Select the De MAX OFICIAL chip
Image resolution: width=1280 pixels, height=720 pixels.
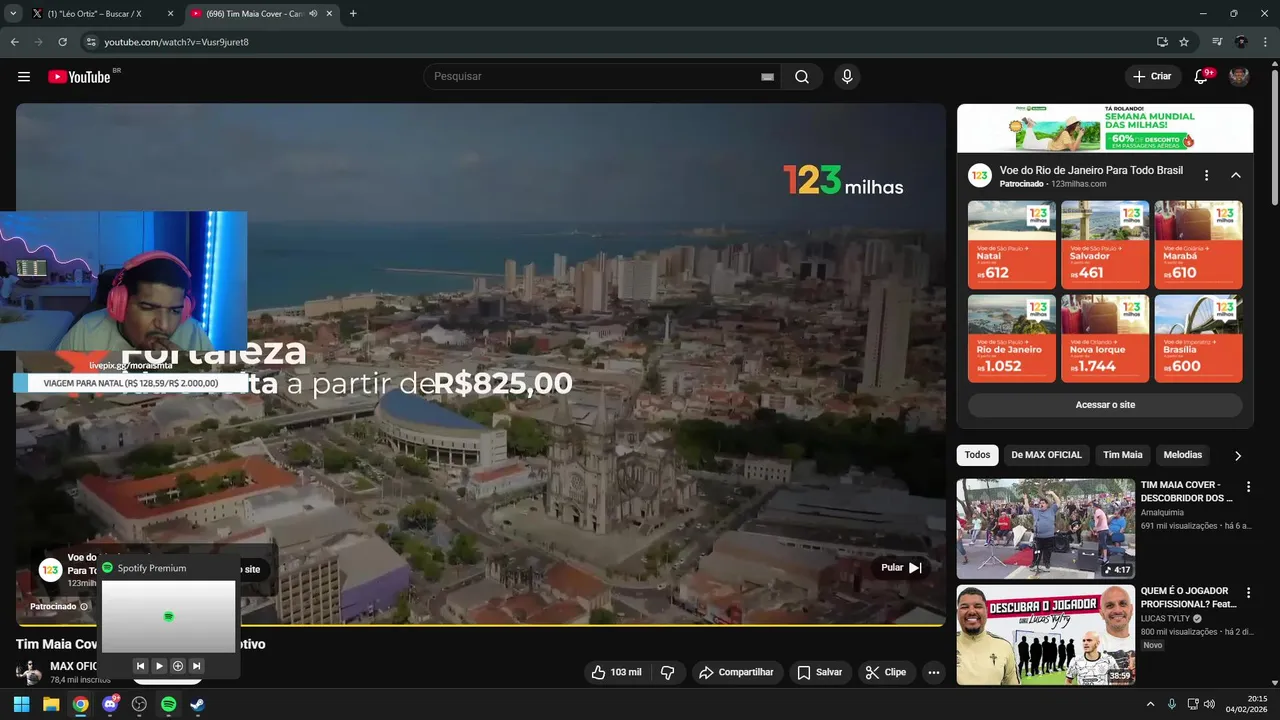[1046, 455]
